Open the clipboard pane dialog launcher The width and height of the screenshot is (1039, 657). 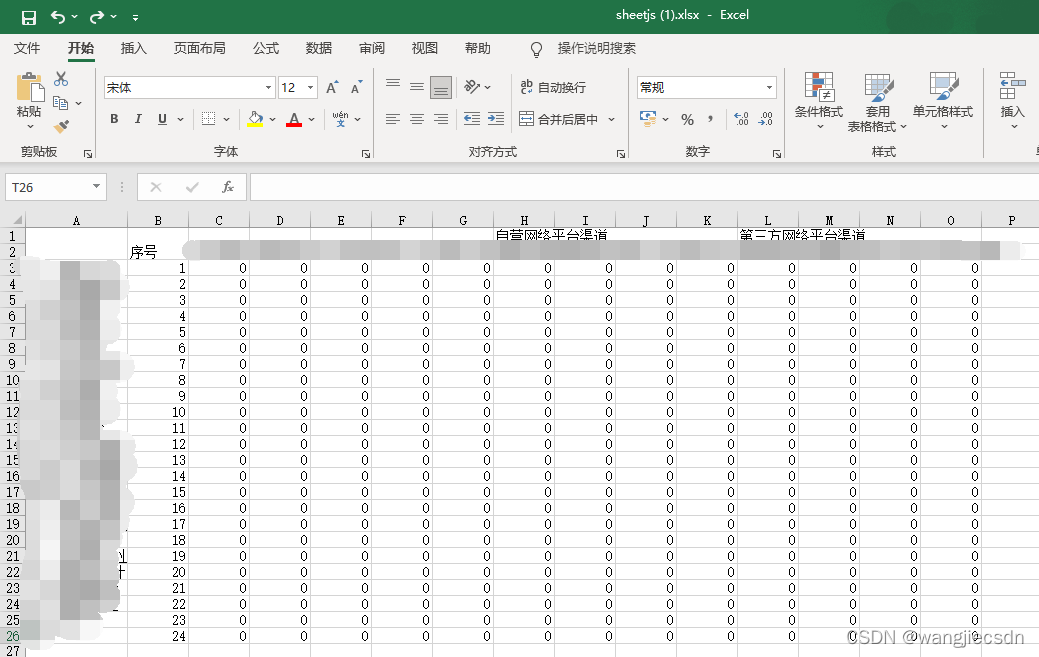pyautogui.click(x=88, y=154)
